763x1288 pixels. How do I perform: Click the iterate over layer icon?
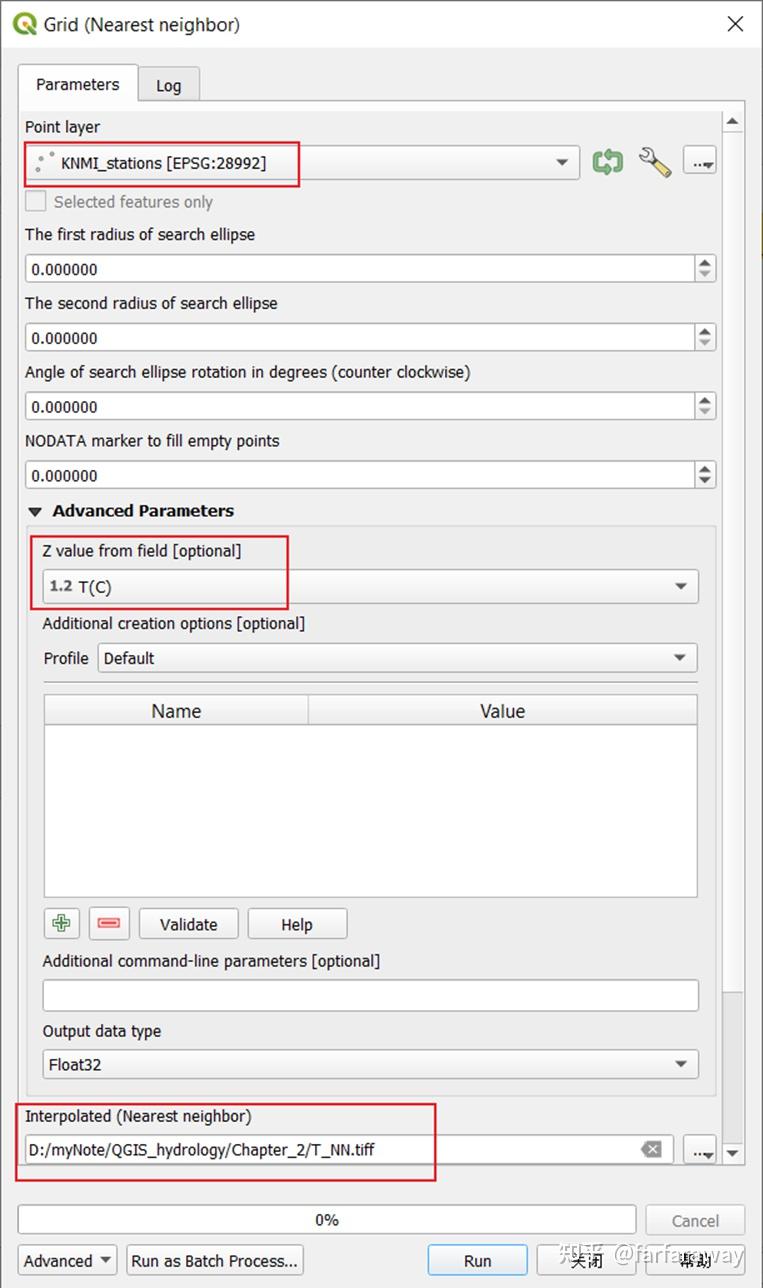coord(607,162)
